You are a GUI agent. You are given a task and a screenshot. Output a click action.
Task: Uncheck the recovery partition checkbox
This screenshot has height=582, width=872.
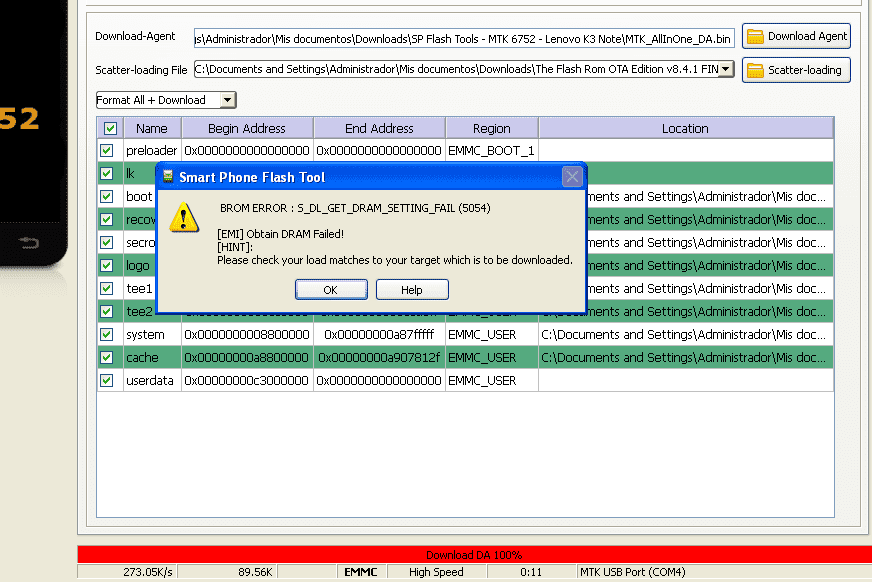pos(107,220)
